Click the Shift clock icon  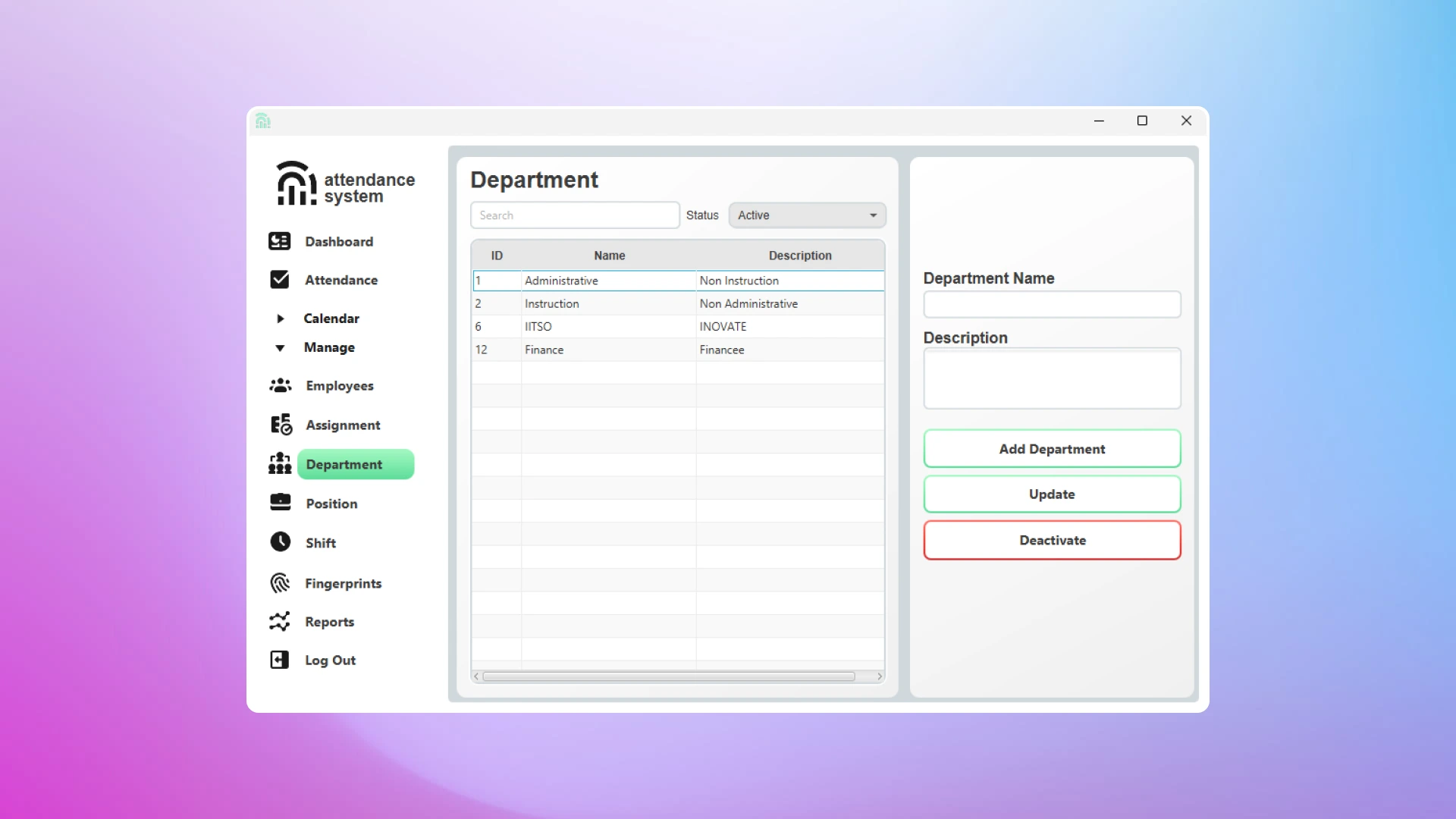click(x=280, y=541)
